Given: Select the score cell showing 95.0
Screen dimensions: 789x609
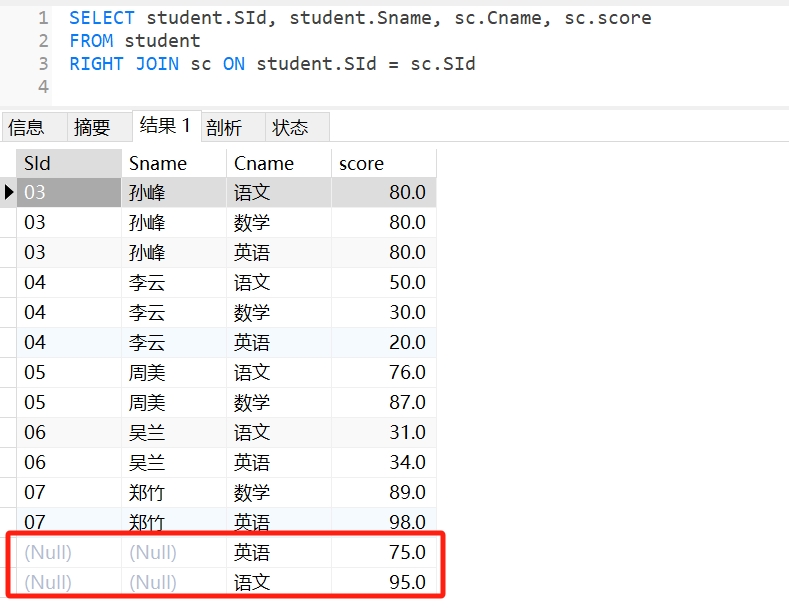Looking at the screenshot, I should coord(383,582).
